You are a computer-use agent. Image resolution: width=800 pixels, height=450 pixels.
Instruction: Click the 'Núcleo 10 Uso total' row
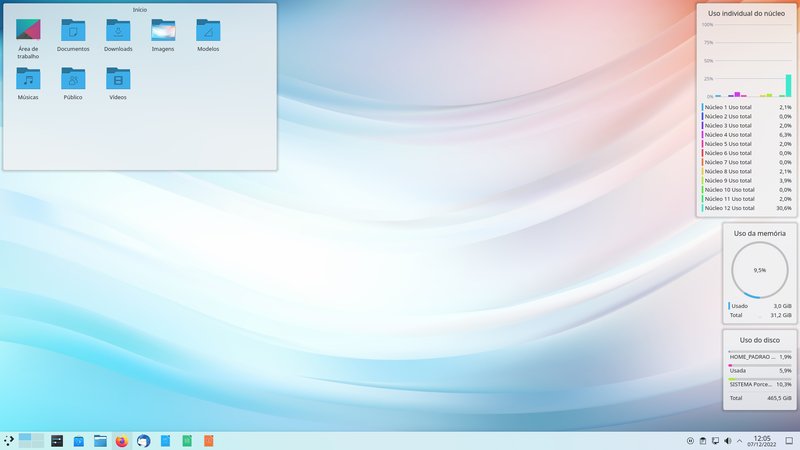click(746, 190)
